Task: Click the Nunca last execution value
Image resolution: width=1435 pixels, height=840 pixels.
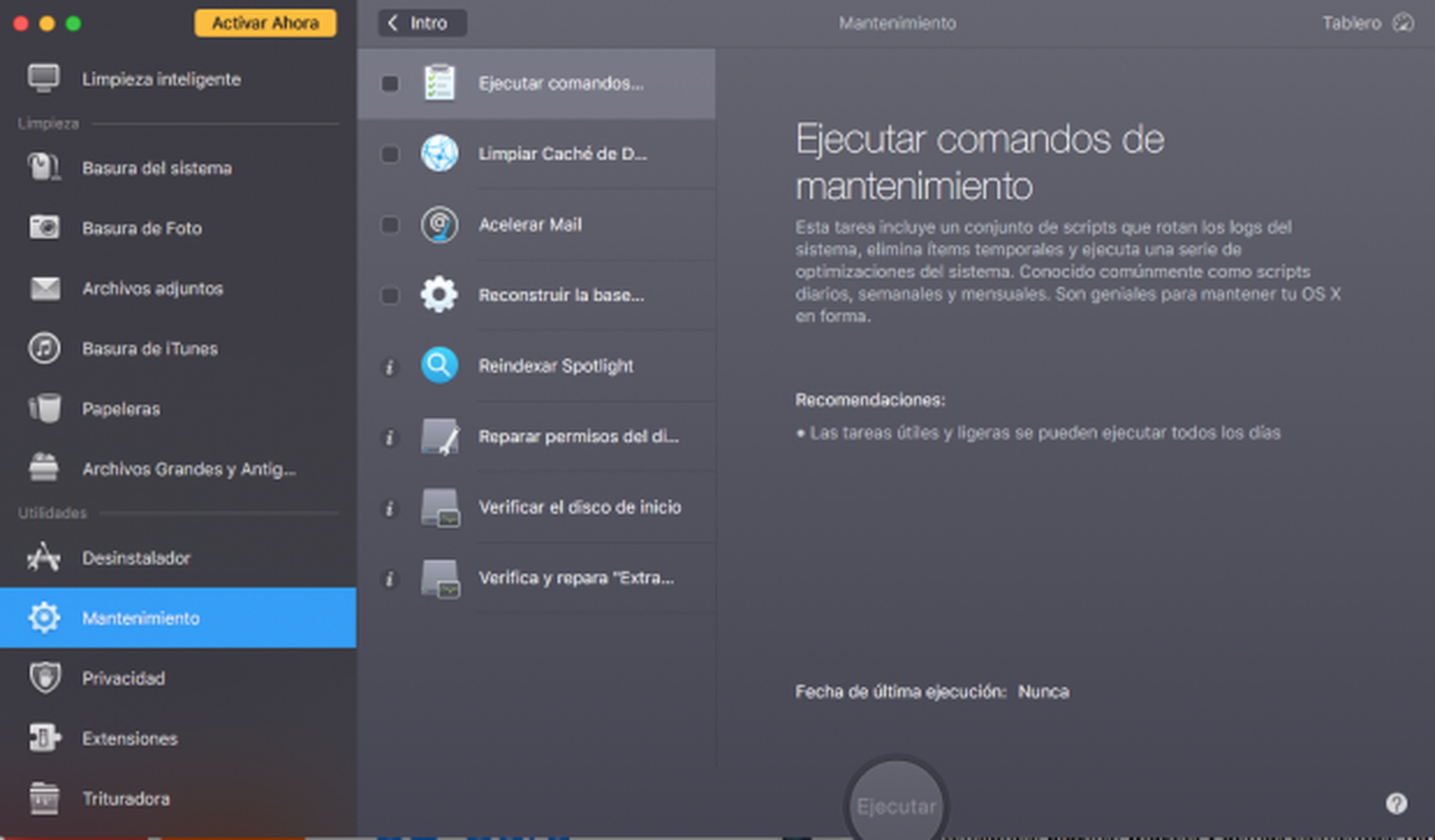Action: point(1043,691)
